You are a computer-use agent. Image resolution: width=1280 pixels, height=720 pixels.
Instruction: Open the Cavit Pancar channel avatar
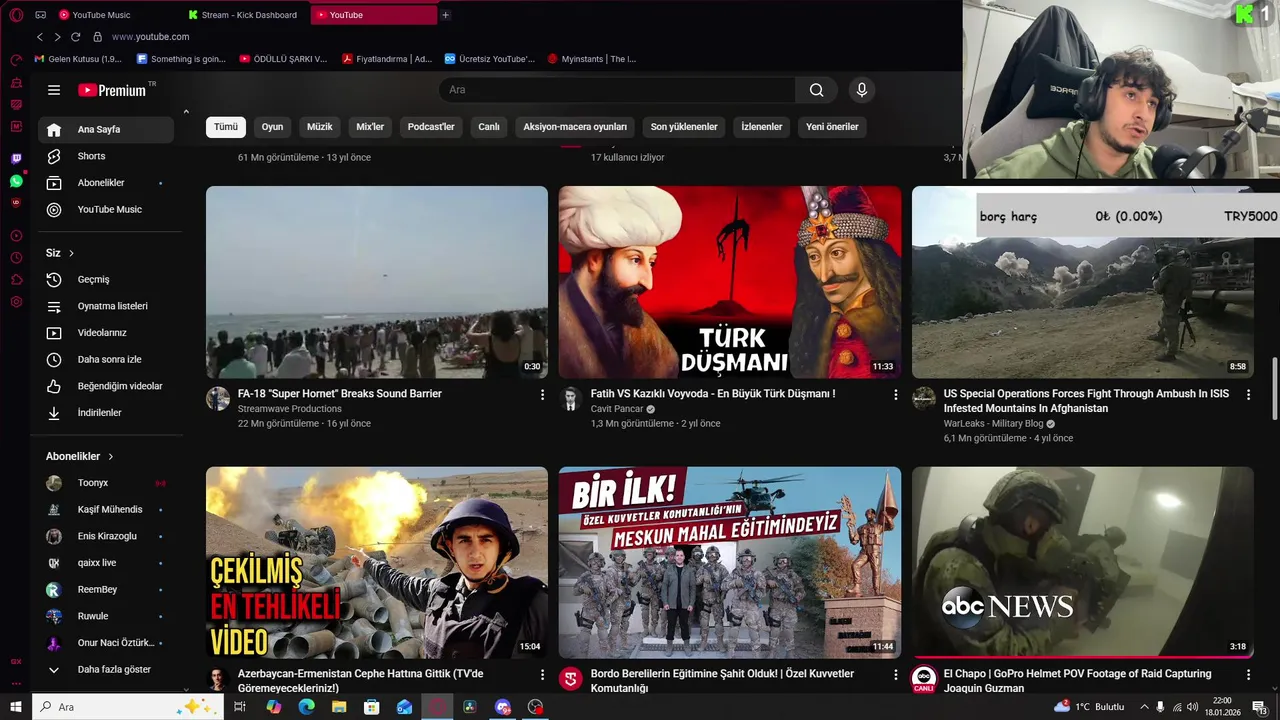pyautogui.click(x=571, y=399)
